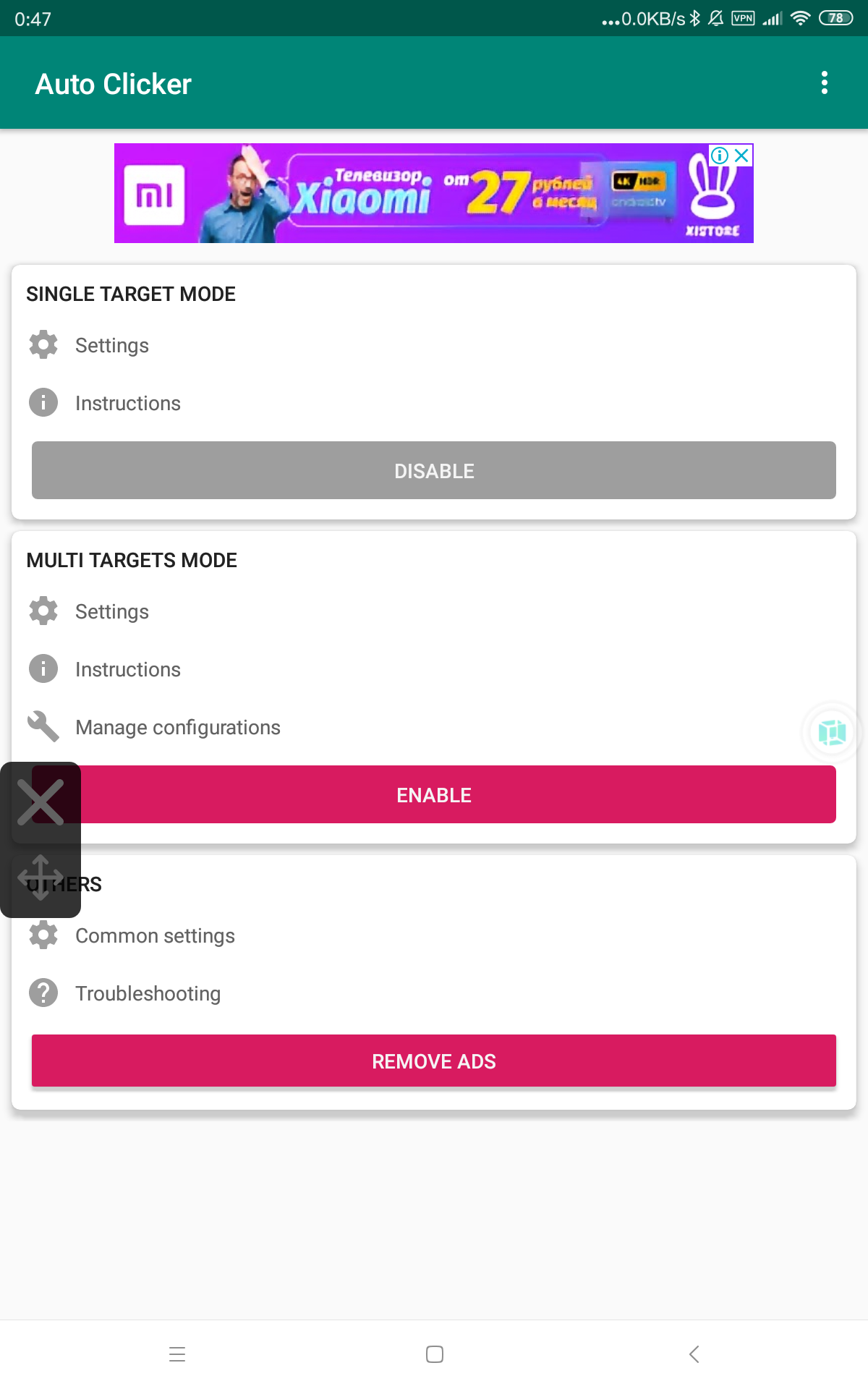This screenshot has width=868, height=1389.
Task: Tap the info icon under Multi Targets Mode
Action: (43, 668)
